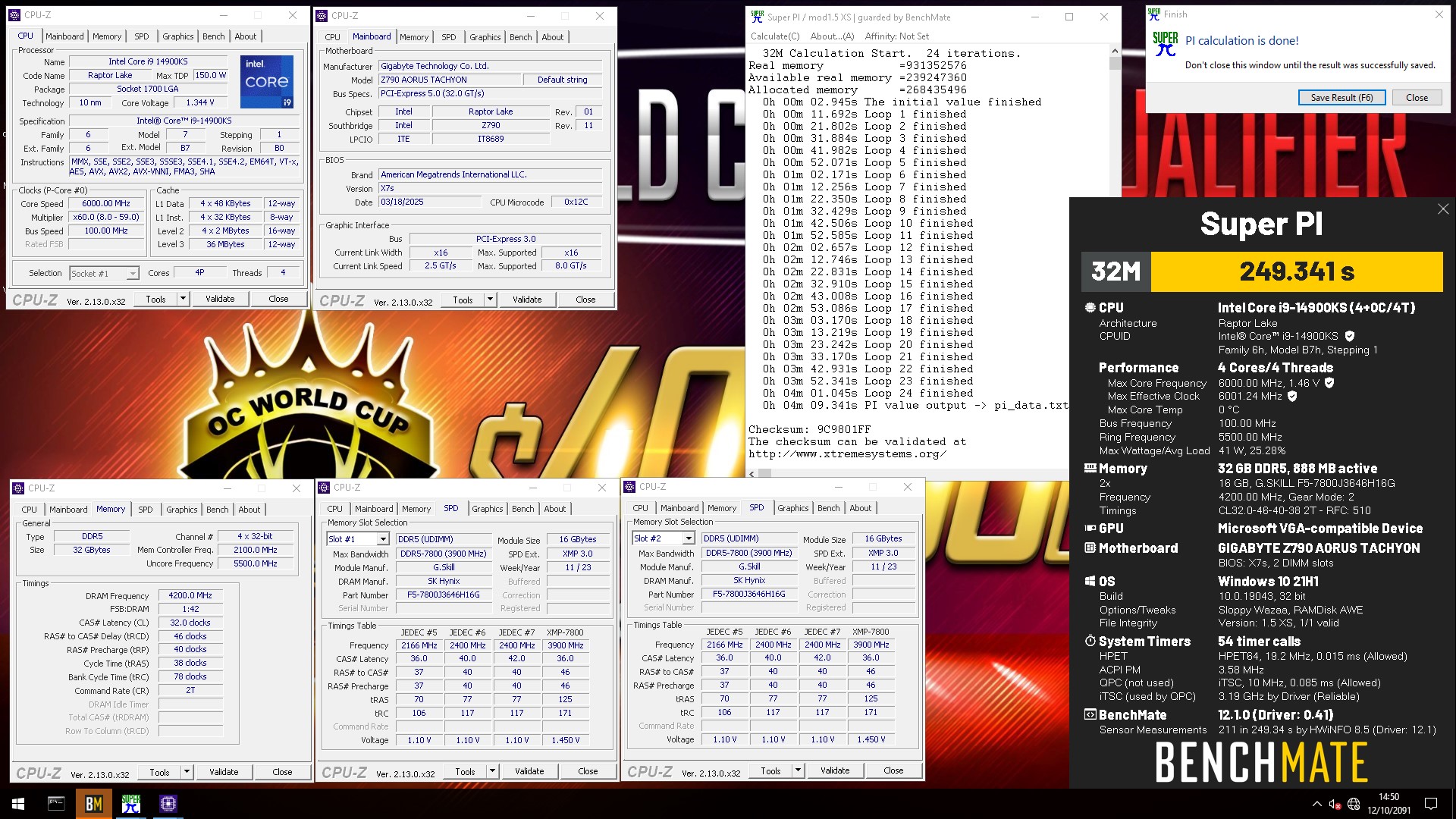The image size is (1456, 819).
Task: Click Validate in Memory window
Action: [224, 772]
